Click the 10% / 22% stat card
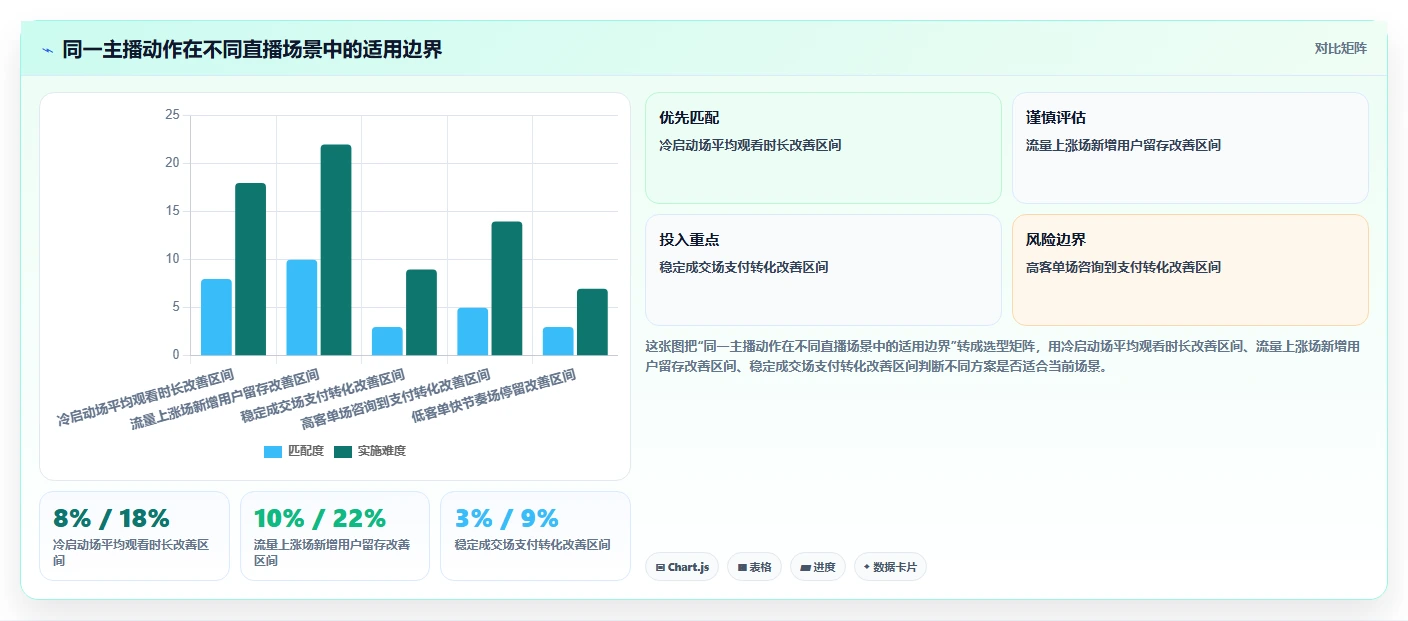Screen dimensions: 1408x621 pos(335,536)
